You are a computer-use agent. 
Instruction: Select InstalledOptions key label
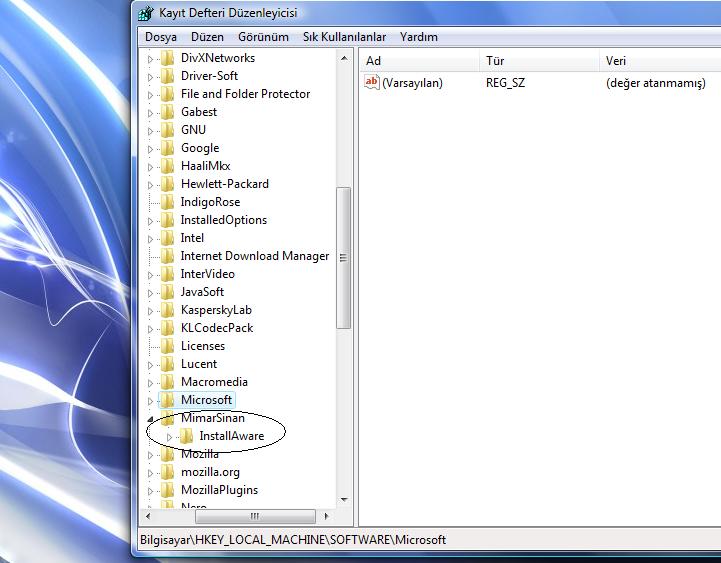point(223,220)
